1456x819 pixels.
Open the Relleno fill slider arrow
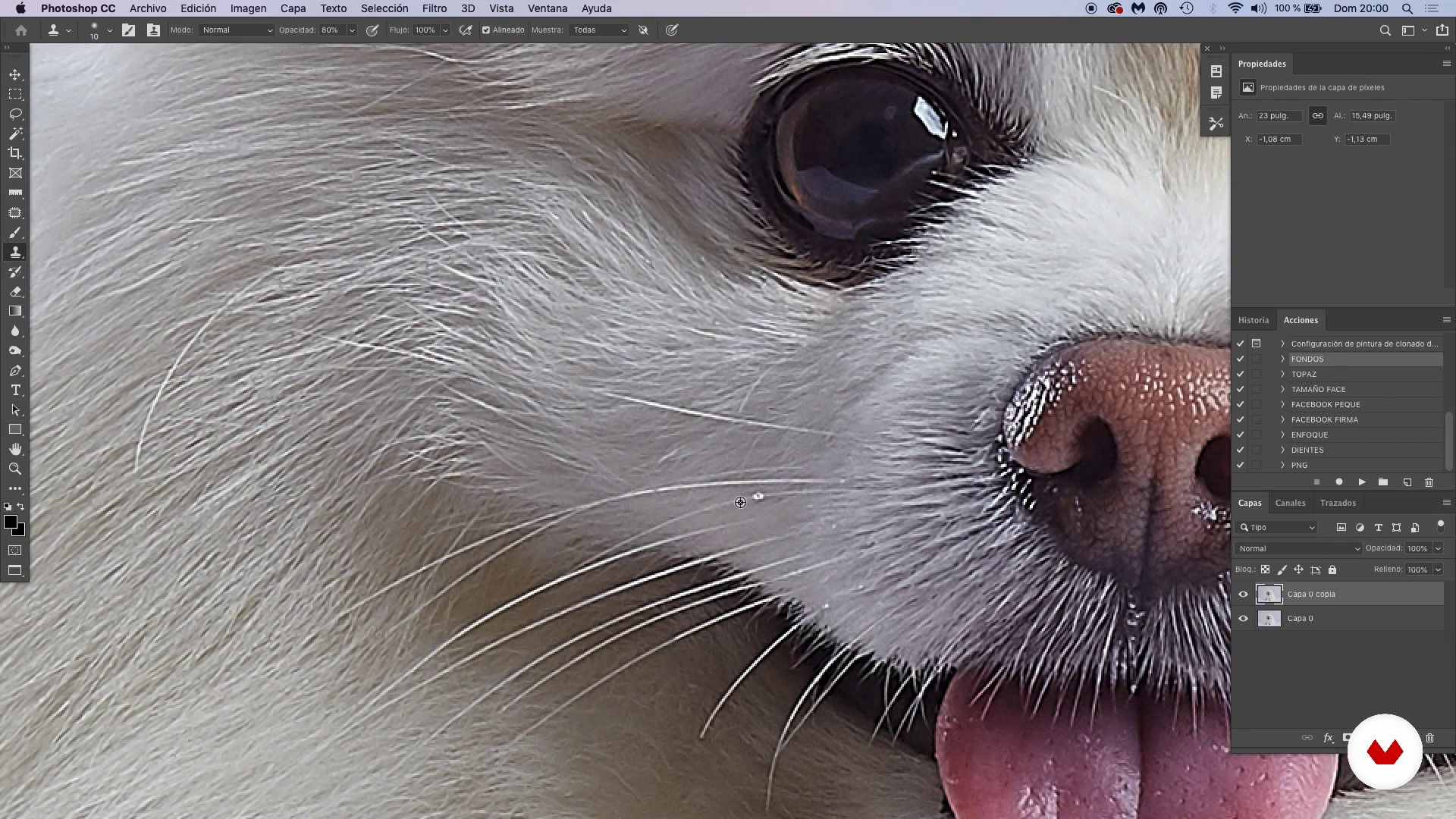pyautogui.click(x=1438, y=570)
